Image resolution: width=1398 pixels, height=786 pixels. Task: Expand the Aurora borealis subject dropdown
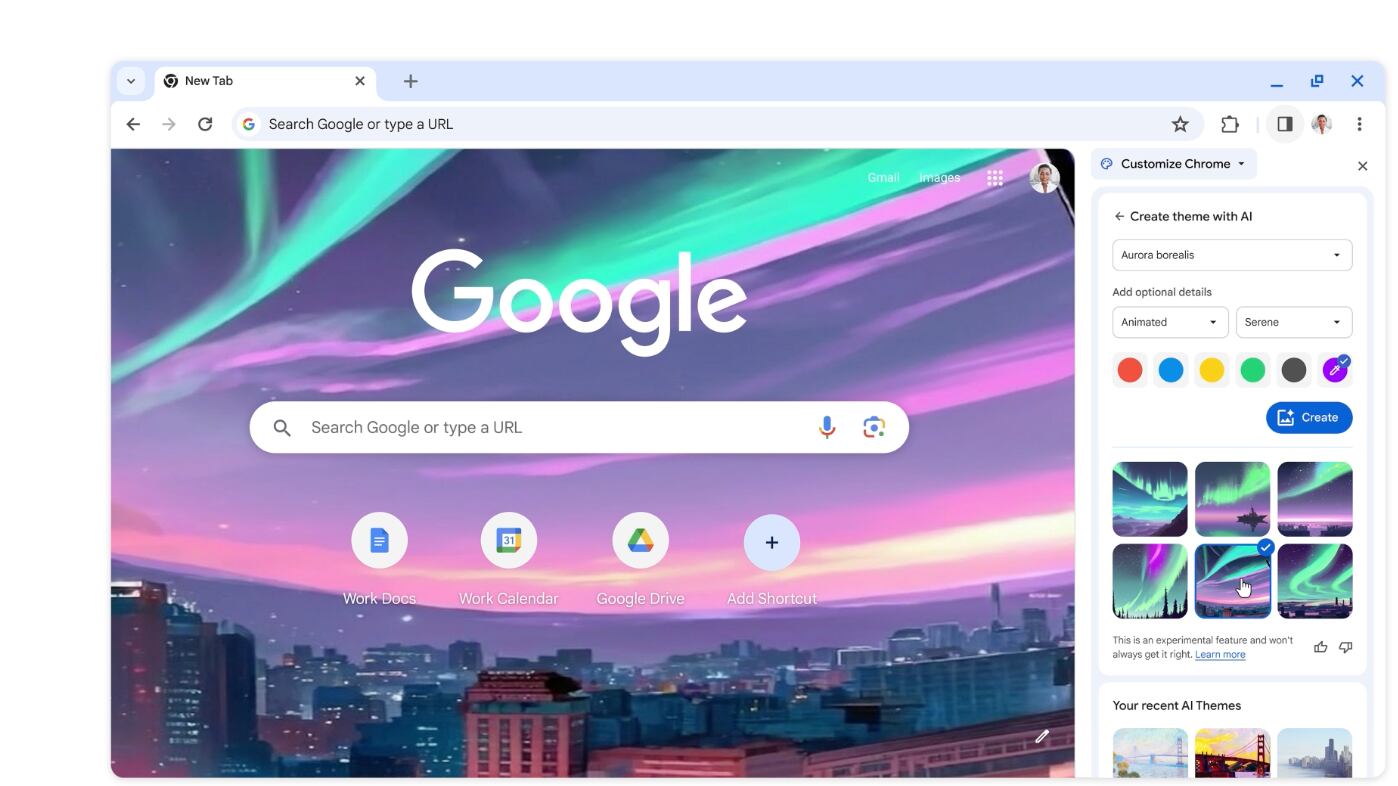pos(1232,255)
